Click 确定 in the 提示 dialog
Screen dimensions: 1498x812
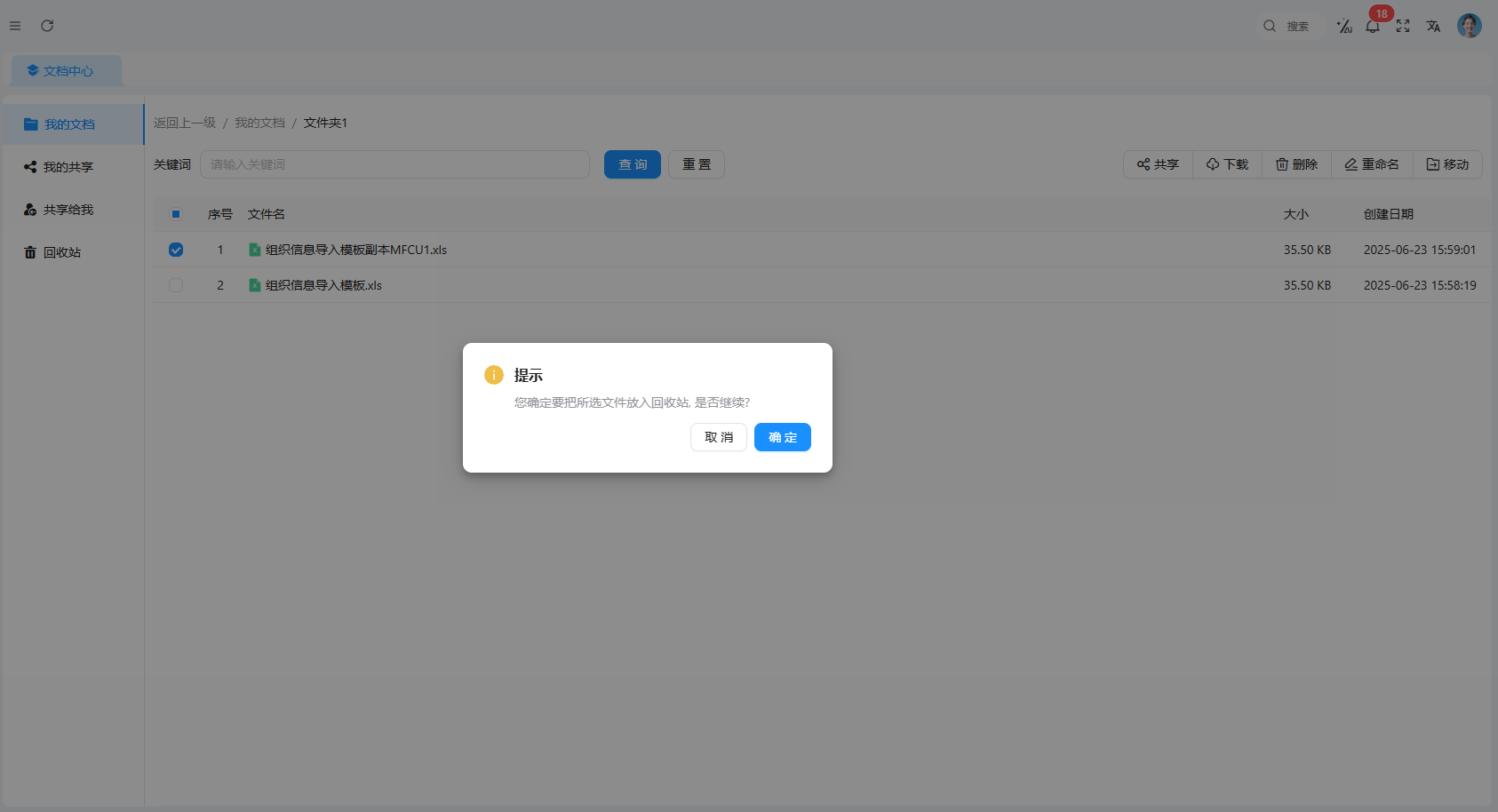tap(783, 437)
